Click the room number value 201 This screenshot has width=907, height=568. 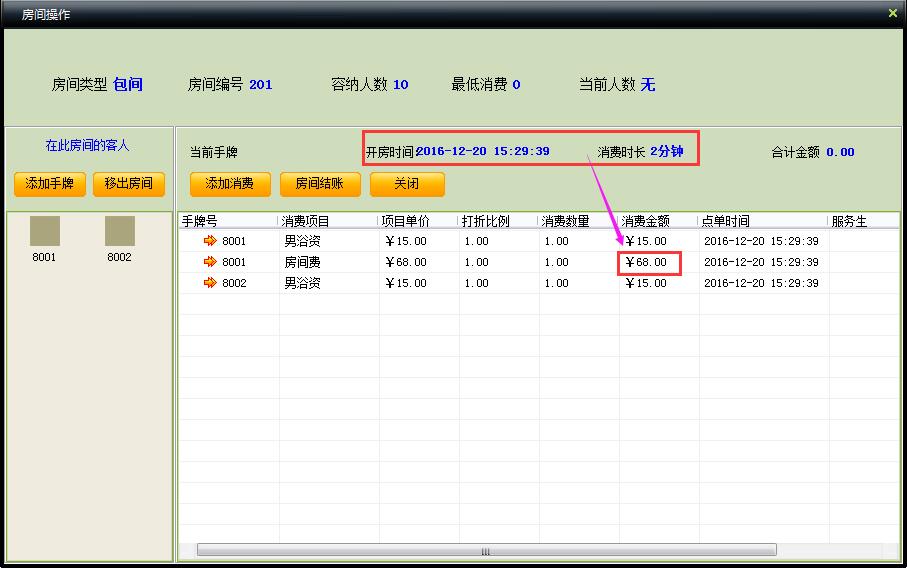260,84
